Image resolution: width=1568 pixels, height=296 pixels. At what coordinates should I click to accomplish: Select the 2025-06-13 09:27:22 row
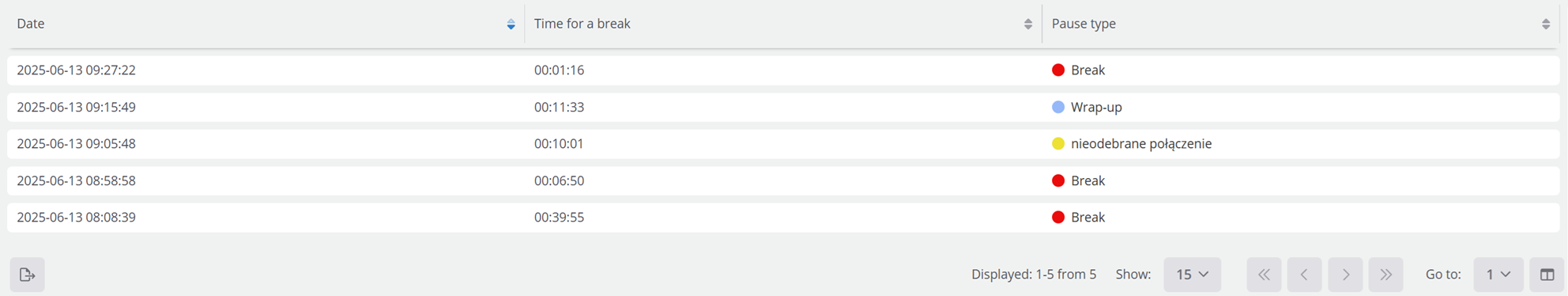[x=783, y=70]
